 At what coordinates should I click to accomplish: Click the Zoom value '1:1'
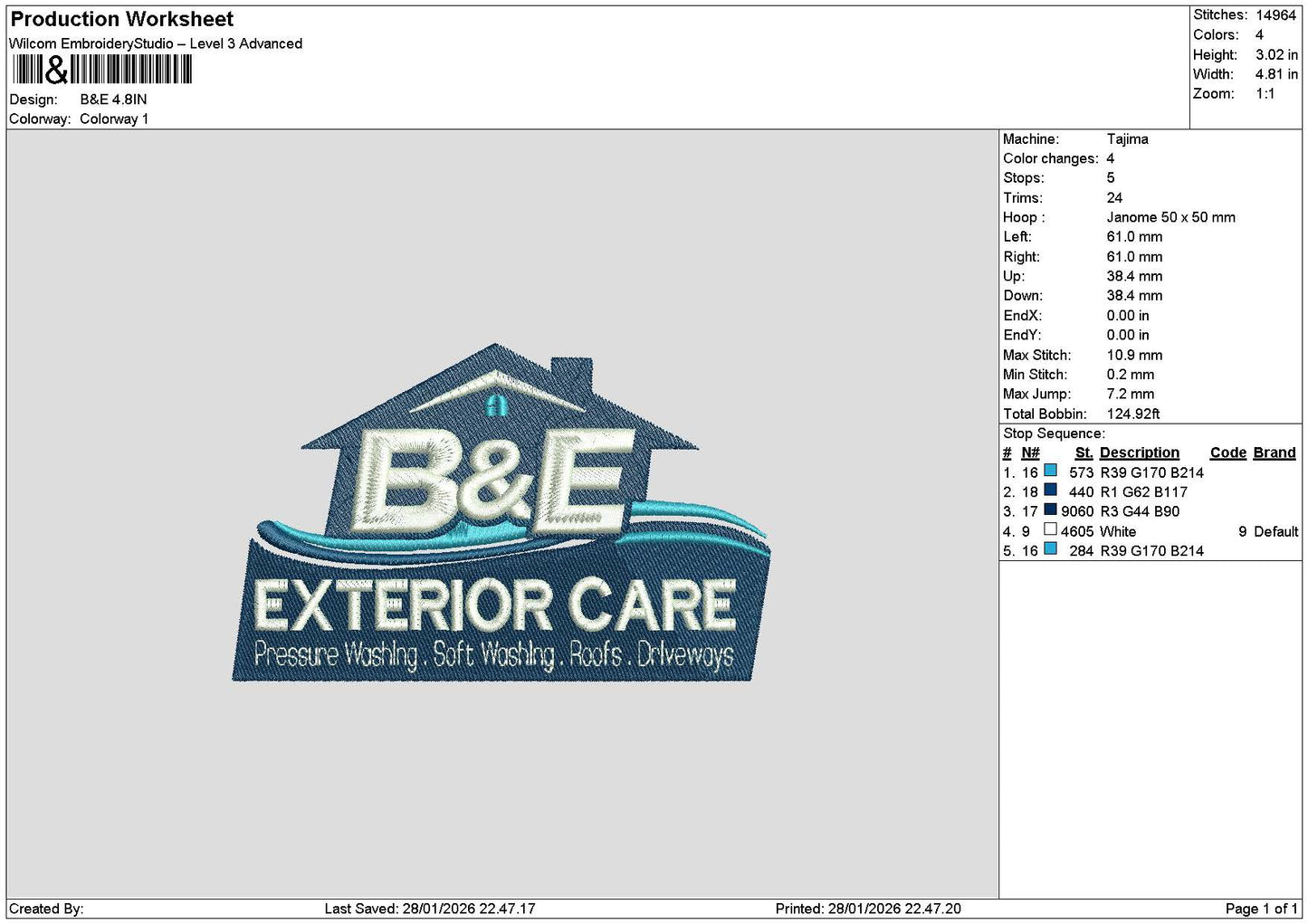click(x=1265, y=93)
